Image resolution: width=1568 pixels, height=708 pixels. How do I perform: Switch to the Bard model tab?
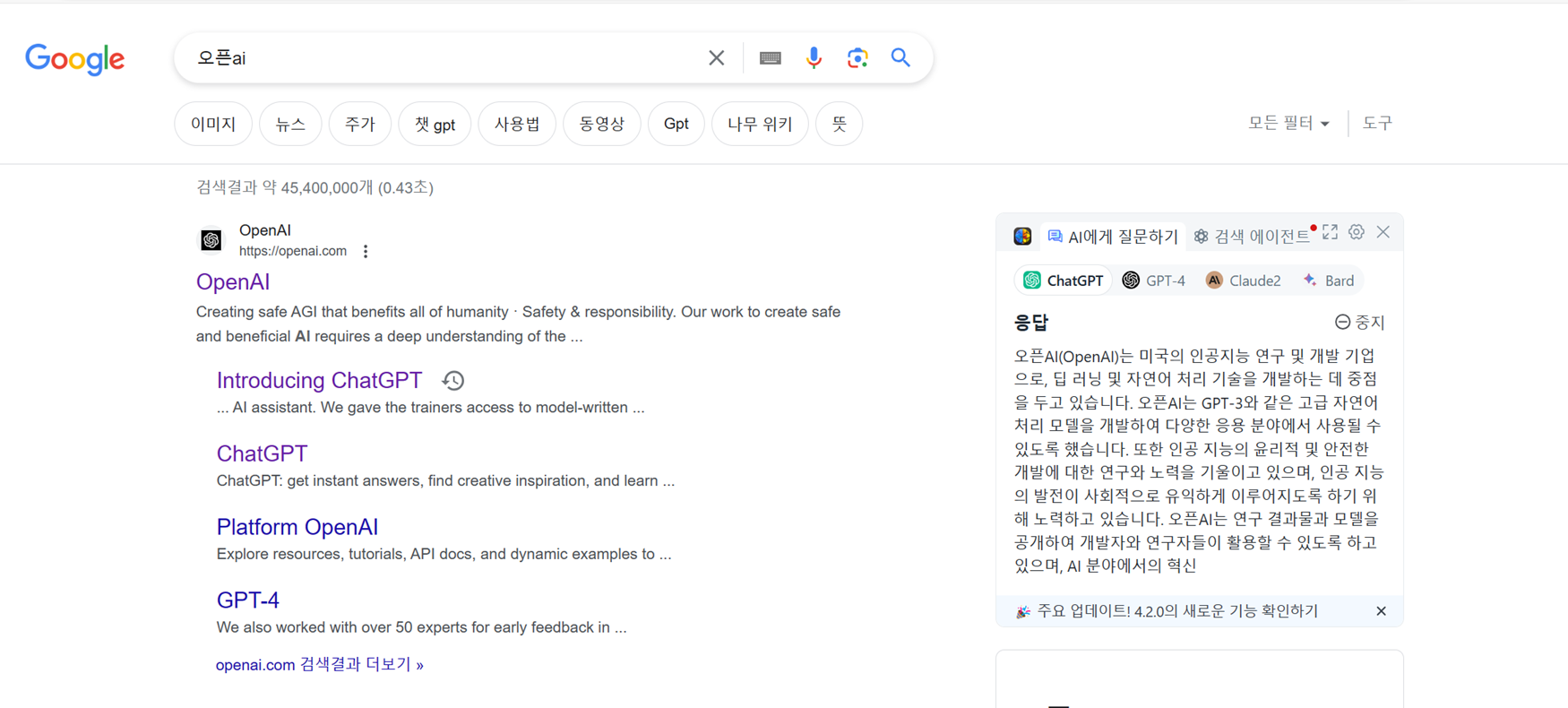1329,281
